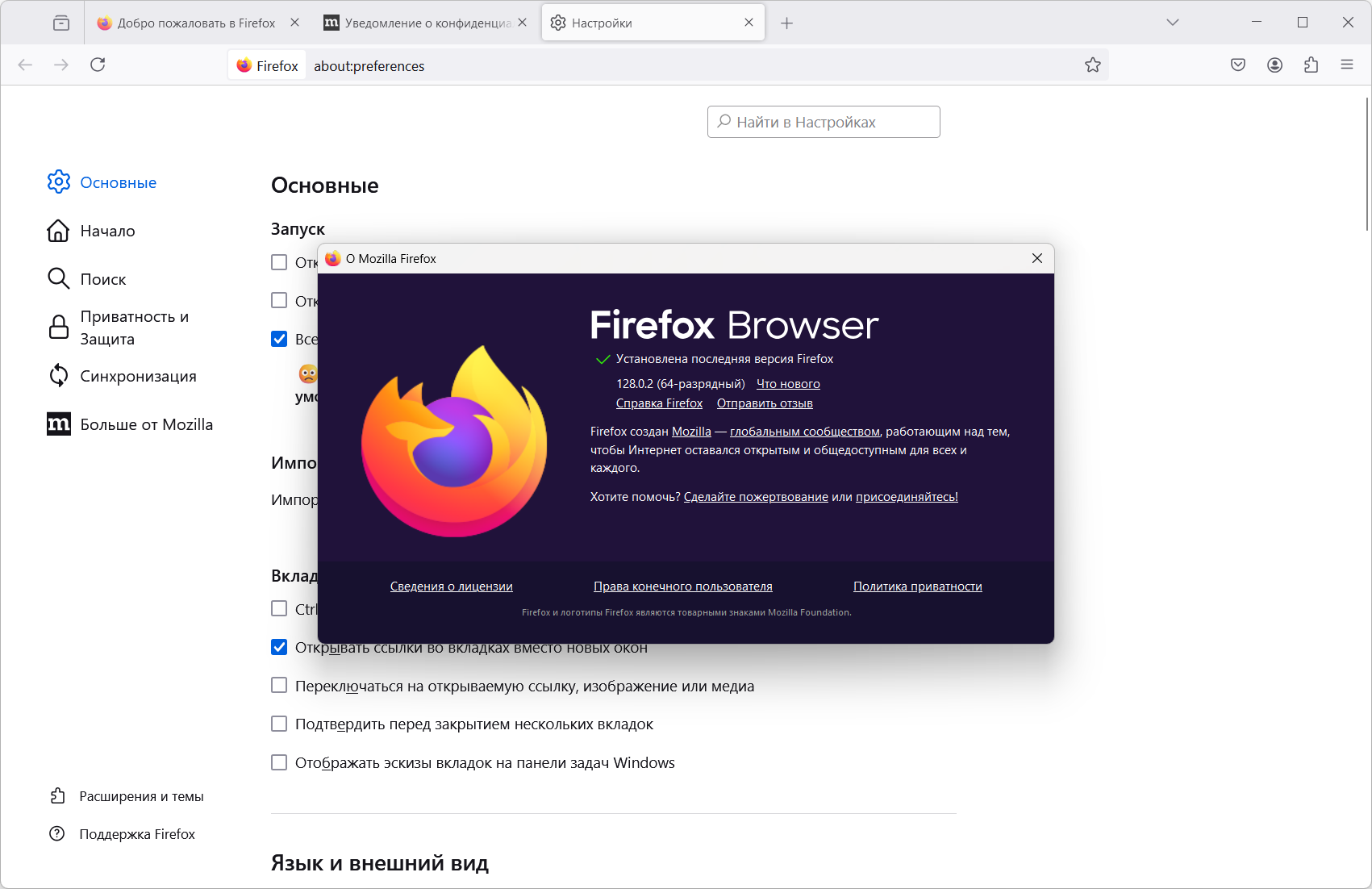The width and height of the screenshot is (1372, 889).
Task: Open the Что нового link
Action: click(x=788, y=384)
